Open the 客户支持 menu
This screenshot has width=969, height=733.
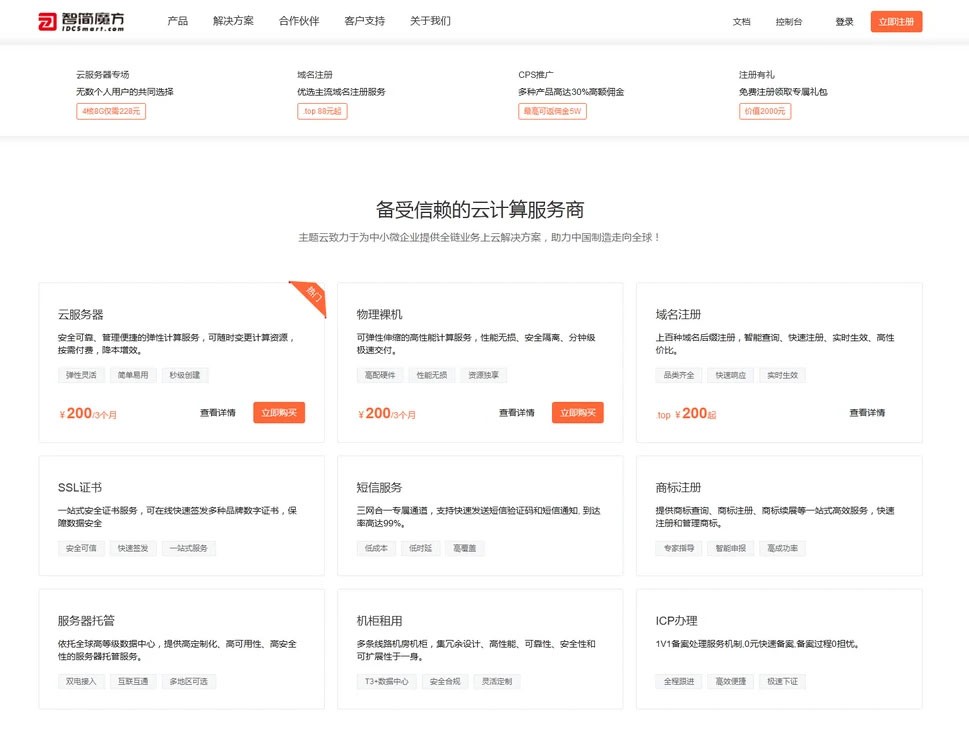[365, 21]
